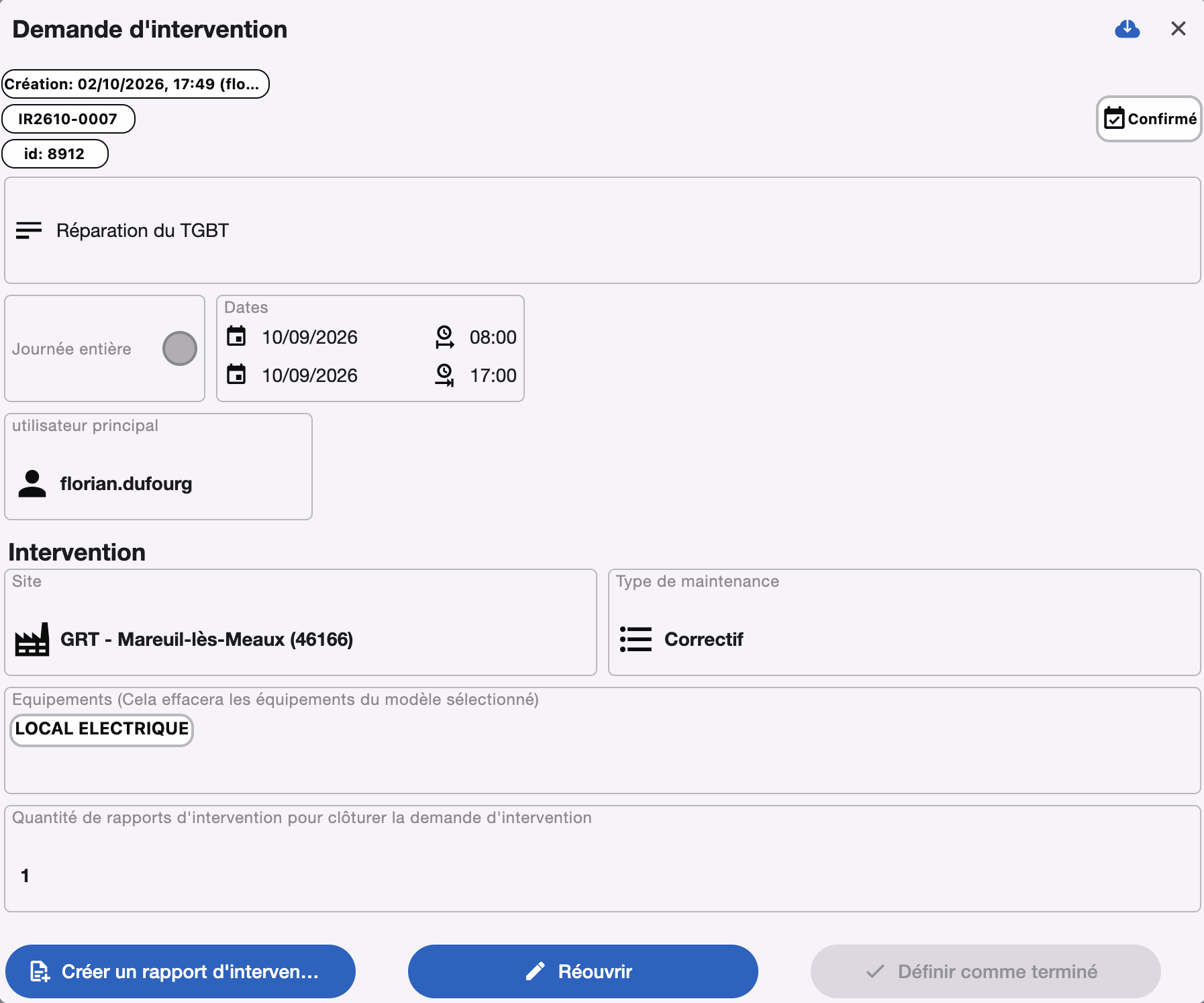Click the LOCAL ELECTRIQUE equipment chip
1204x1003 pixels.
102,729
